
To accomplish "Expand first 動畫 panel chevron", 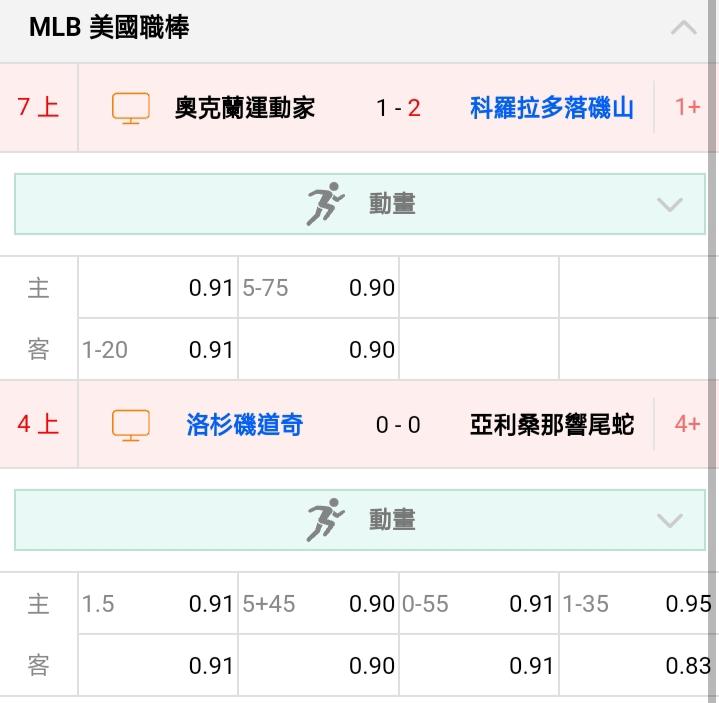I will pyautogui.click(x=669, y=205).
